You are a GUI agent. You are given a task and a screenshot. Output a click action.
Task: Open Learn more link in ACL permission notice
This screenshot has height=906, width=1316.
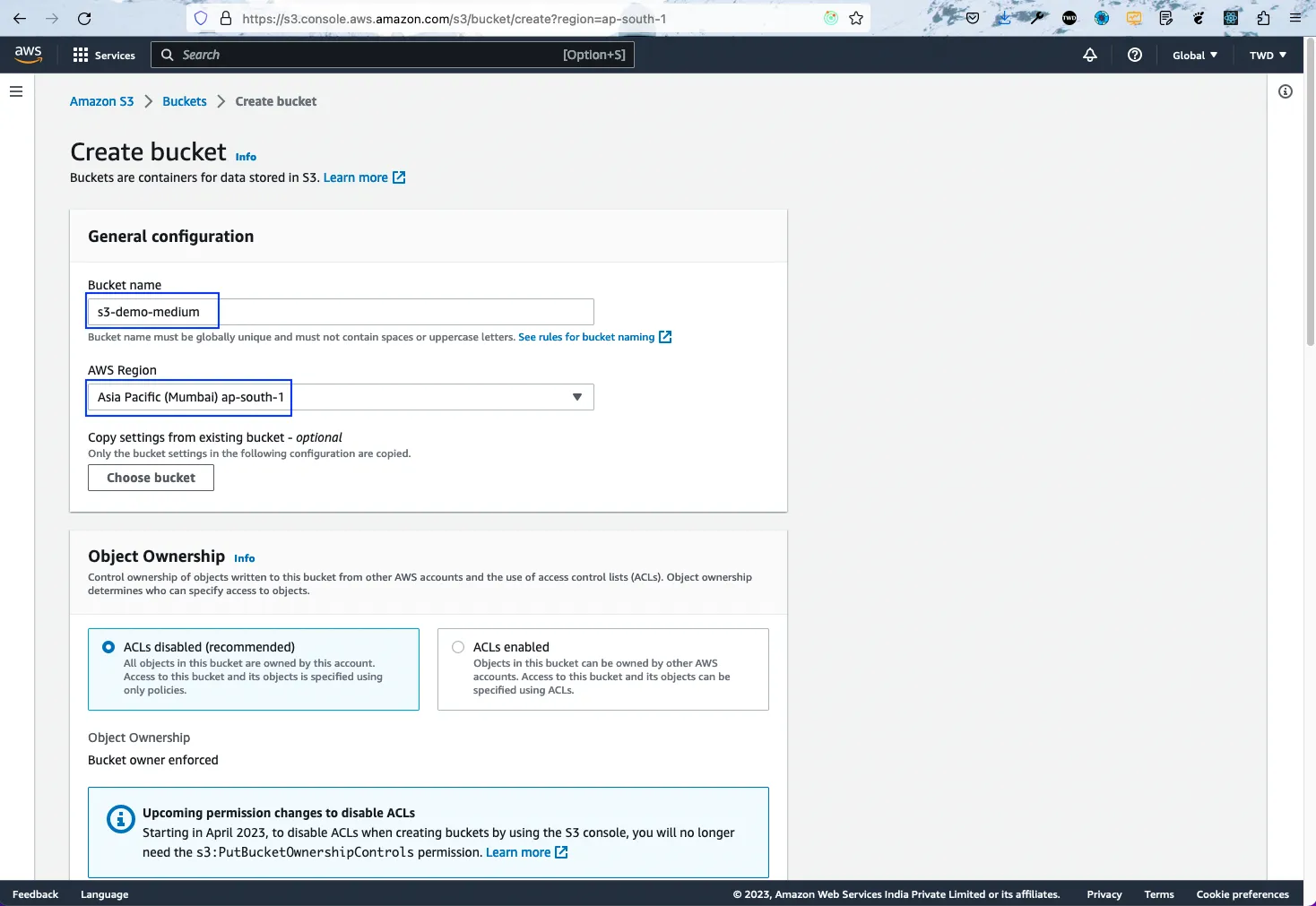518,852
